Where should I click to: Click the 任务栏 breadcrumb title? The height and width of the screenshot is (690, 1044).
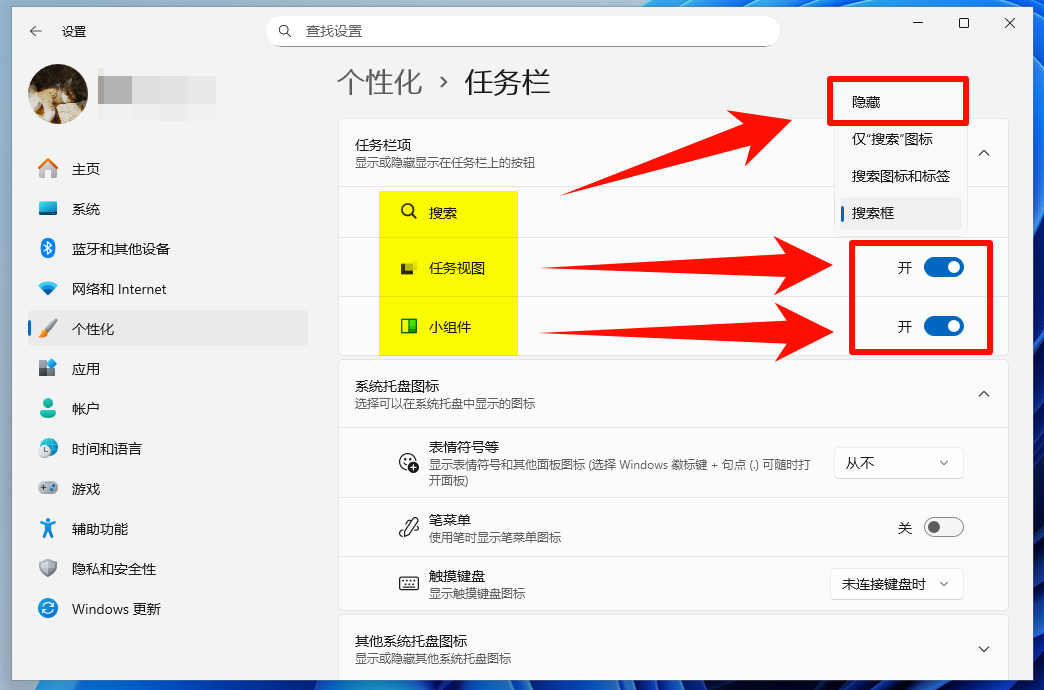507,83
